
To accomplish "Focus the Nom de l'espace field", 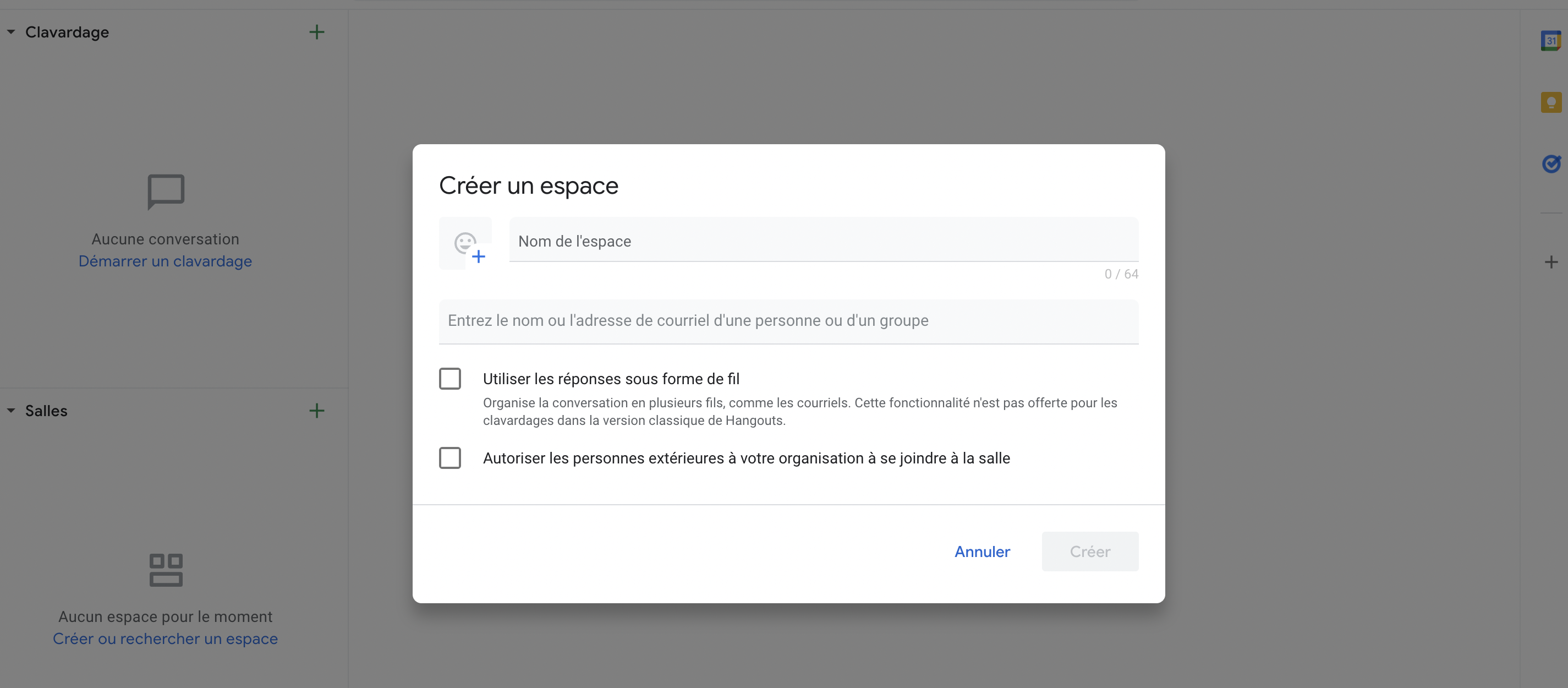I will click(x=823, y=241).
